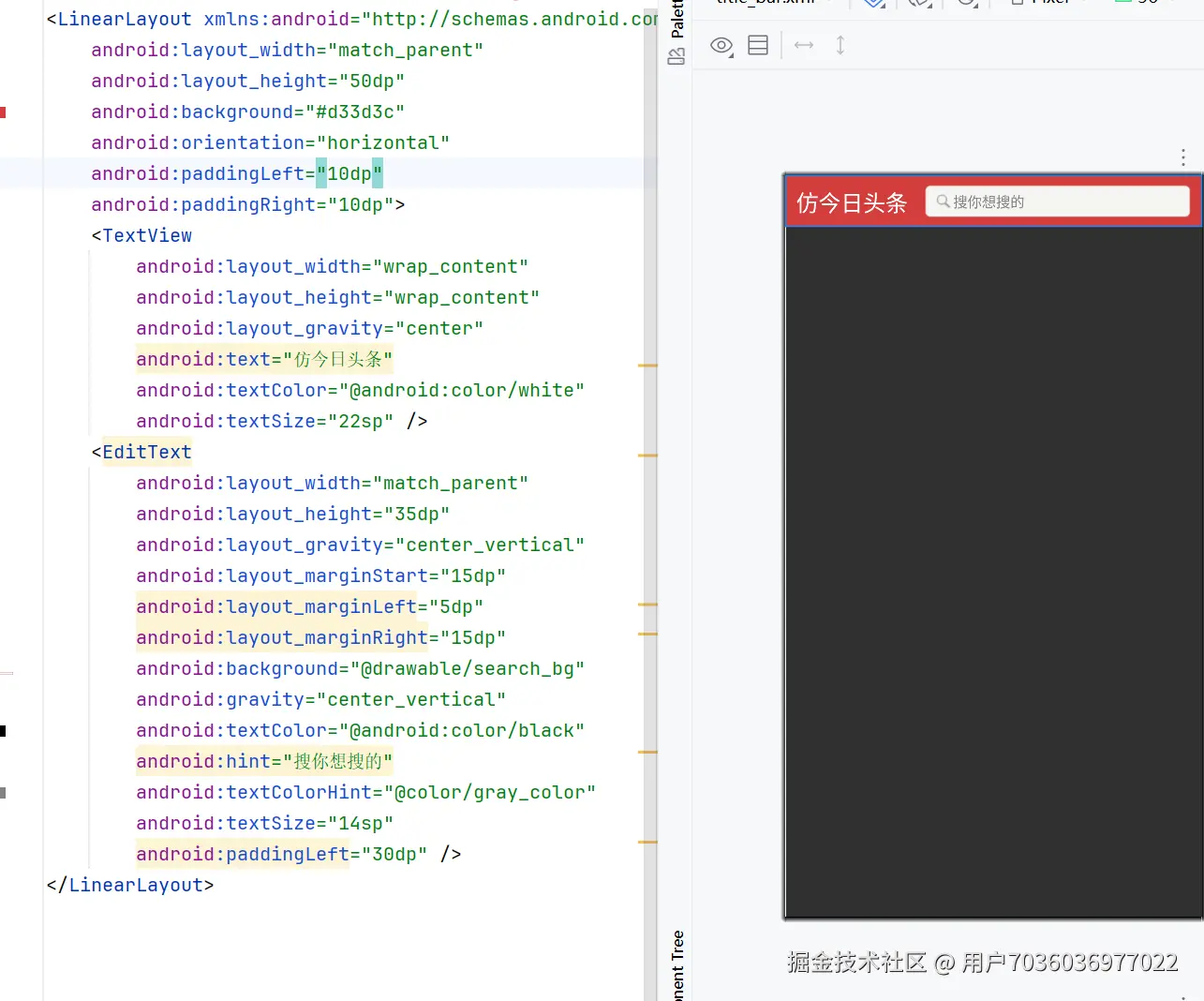The image size is (1204, 1001).
Task: Click the @drawable/search_bg background reference
Action: [468, 668]
